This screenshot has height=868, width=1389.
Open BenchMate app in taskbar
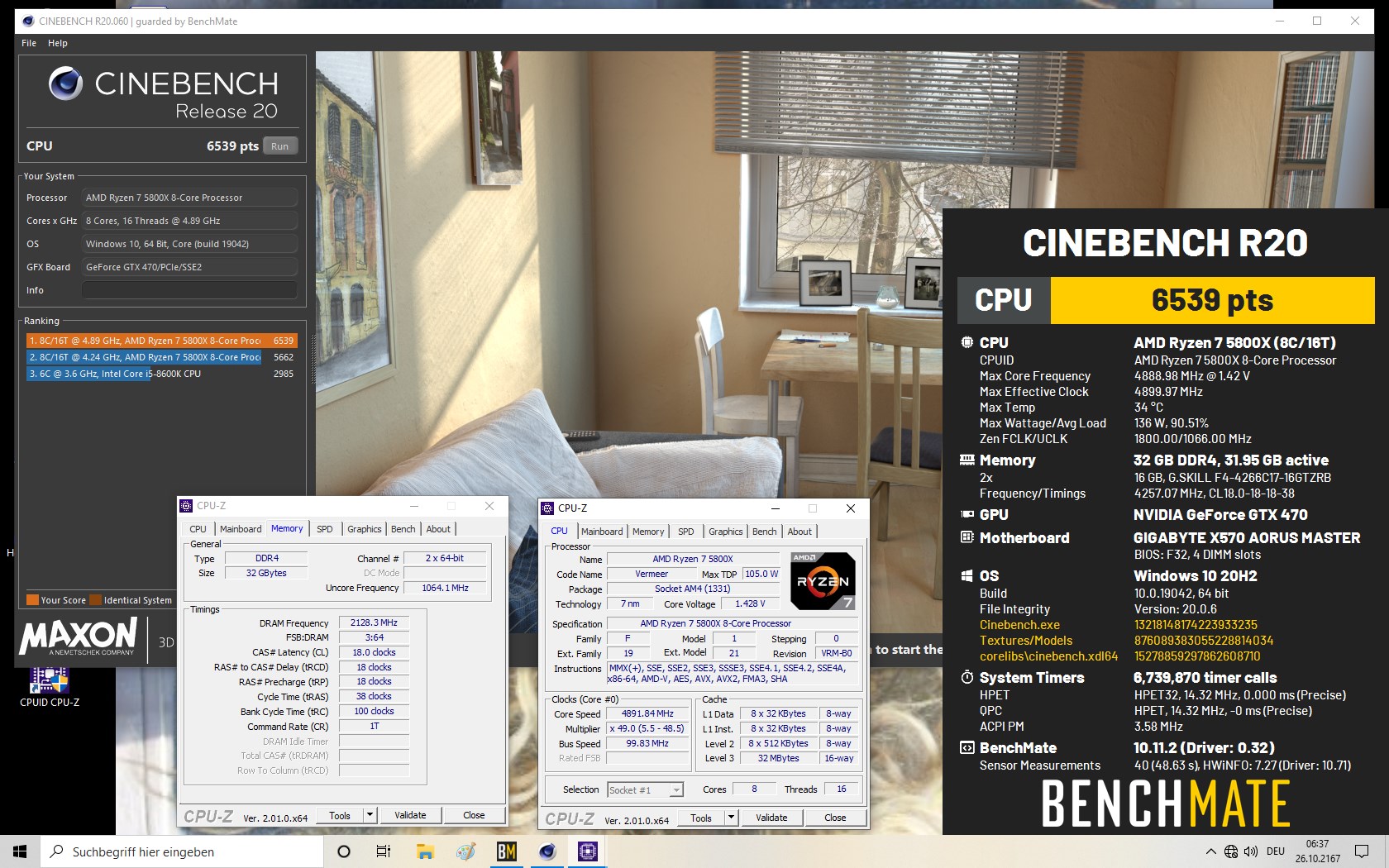point(506,851)
